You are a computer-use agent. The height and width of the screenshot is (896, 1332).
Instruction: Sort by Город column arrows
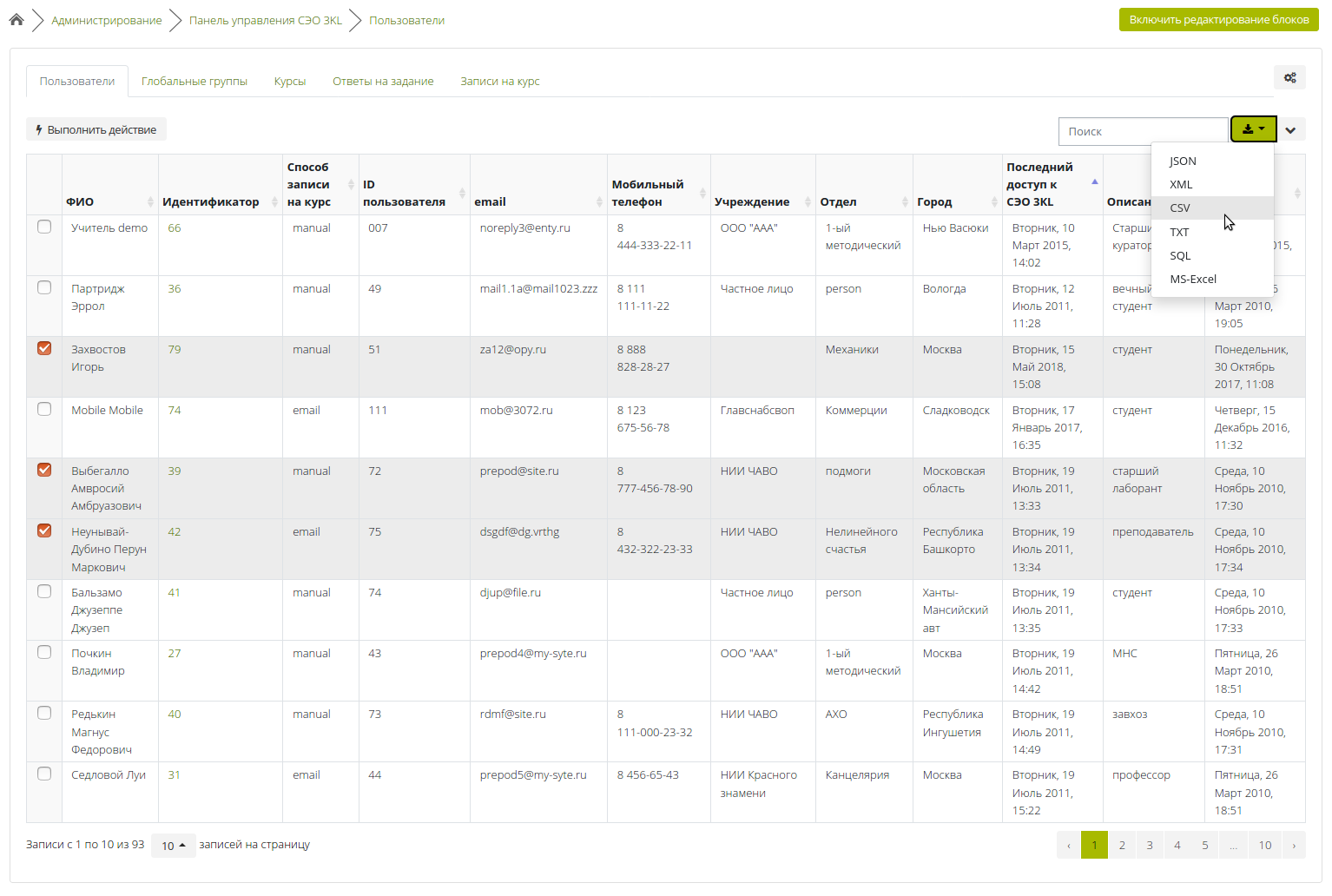click(994, 201)
